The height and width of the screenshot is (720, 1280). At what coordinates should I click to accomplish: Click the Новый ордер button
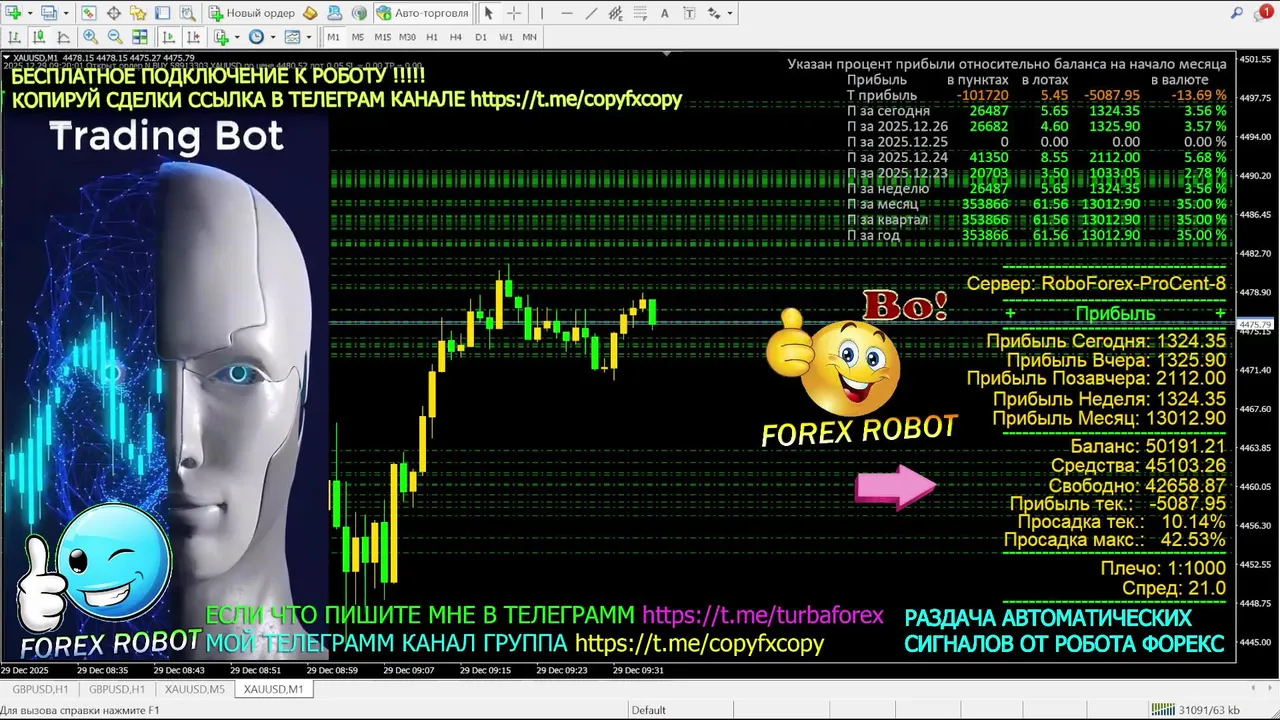pos(251,13)
